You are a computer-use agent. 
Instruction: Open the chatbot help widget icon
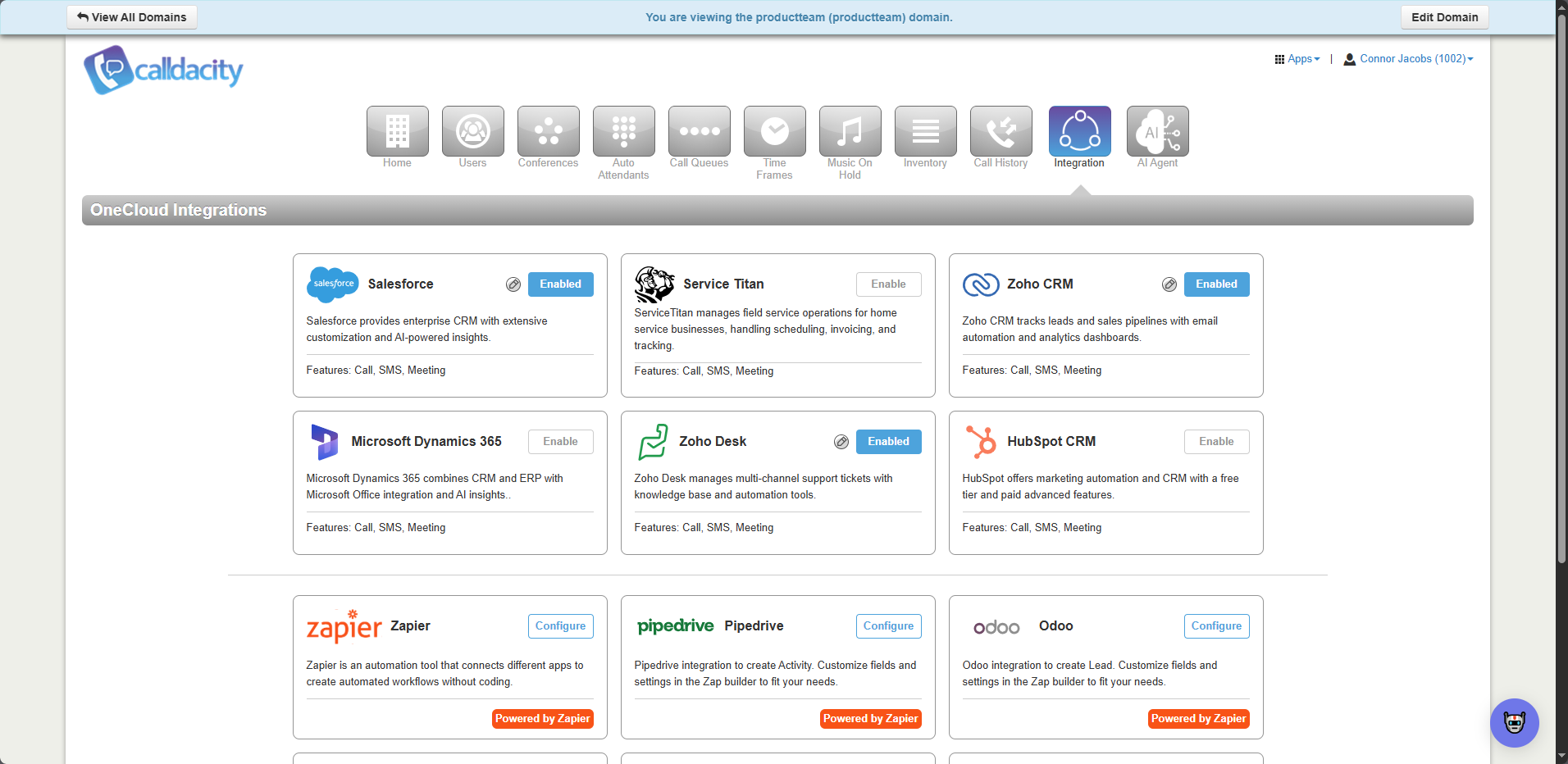click(x=1514, y=722)
